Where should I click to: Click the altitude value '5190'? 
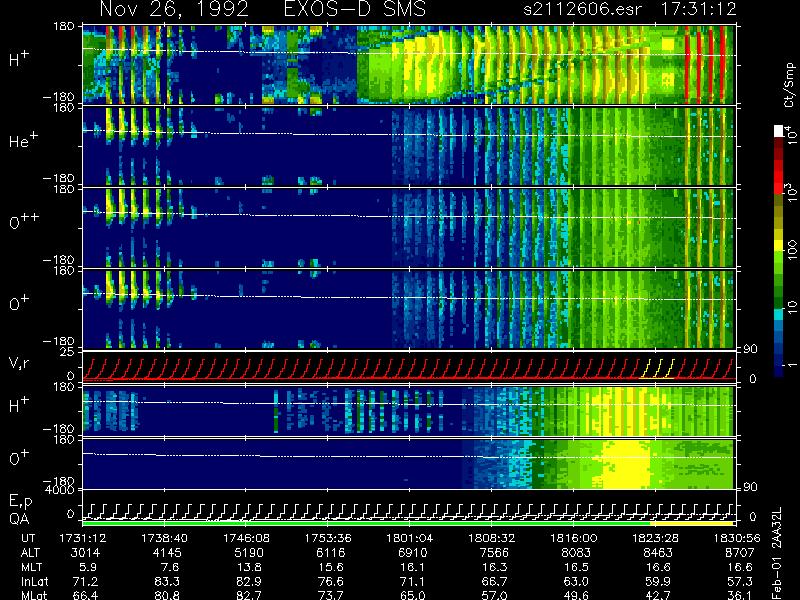(248, 553)
